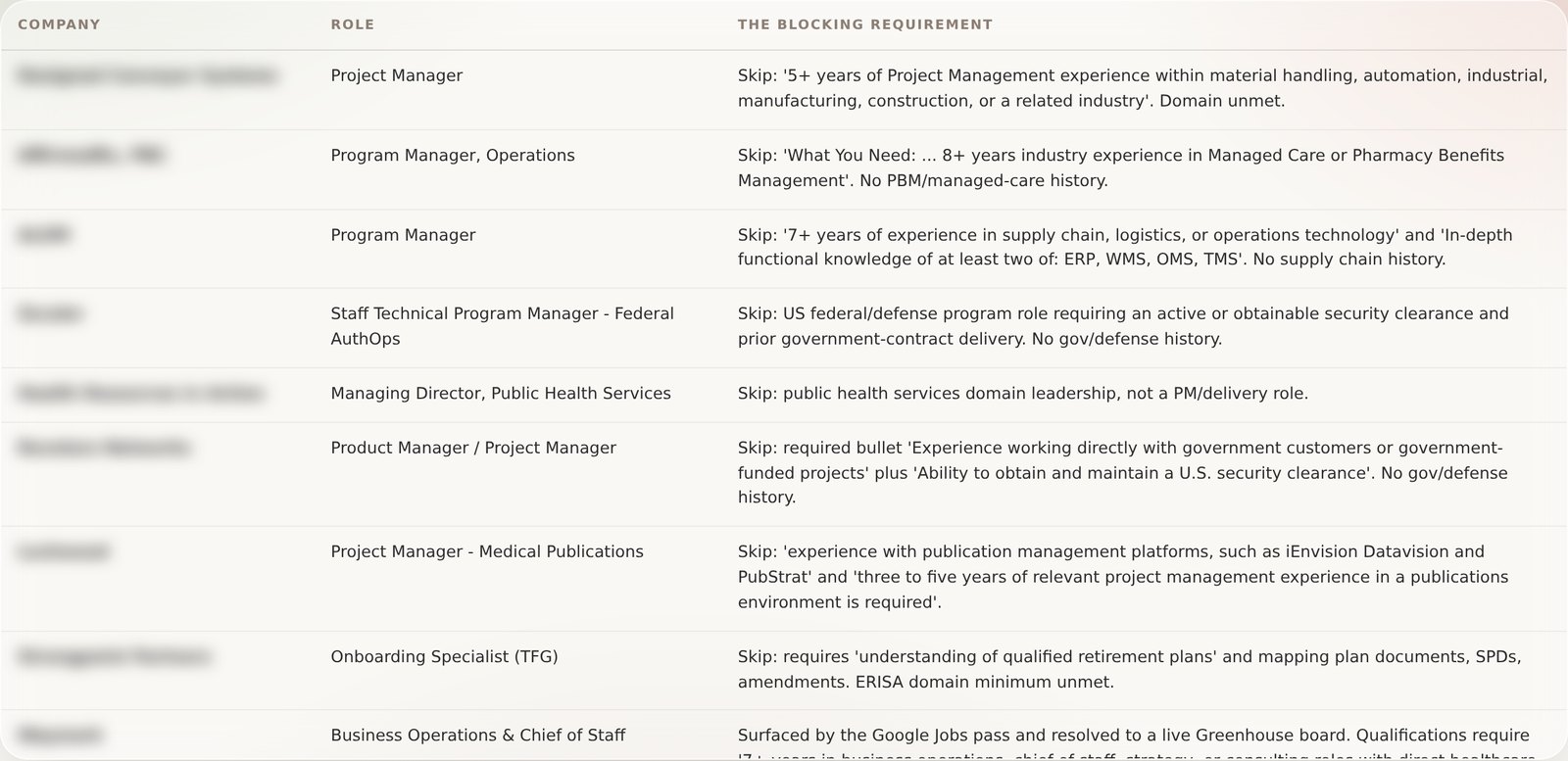Click the iEnvision Datavision requirement text
This screenshot has width=1568, height=761.
tap(1123, 577)
